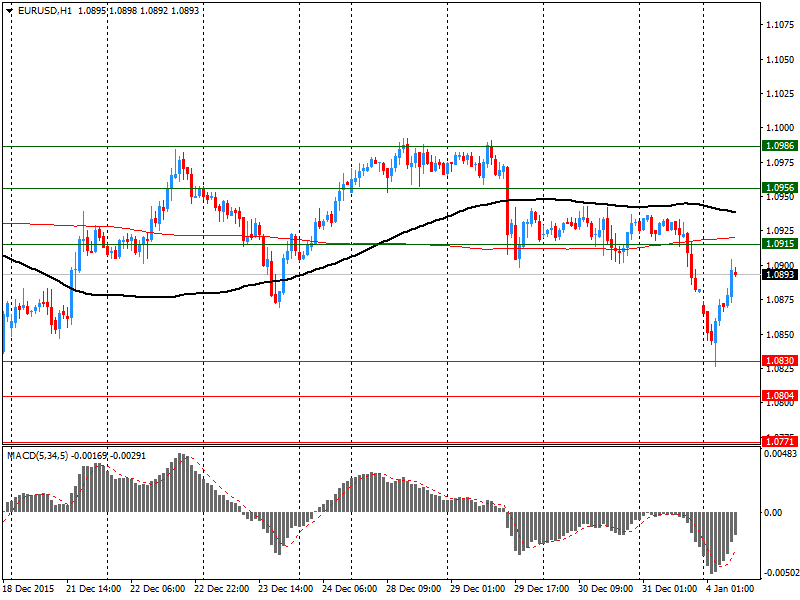Select the red horizontal line at 1.0830
Image resolution: width=800 pixels, height=600 pixels.
pyautogui.click(x=381, y=361)
